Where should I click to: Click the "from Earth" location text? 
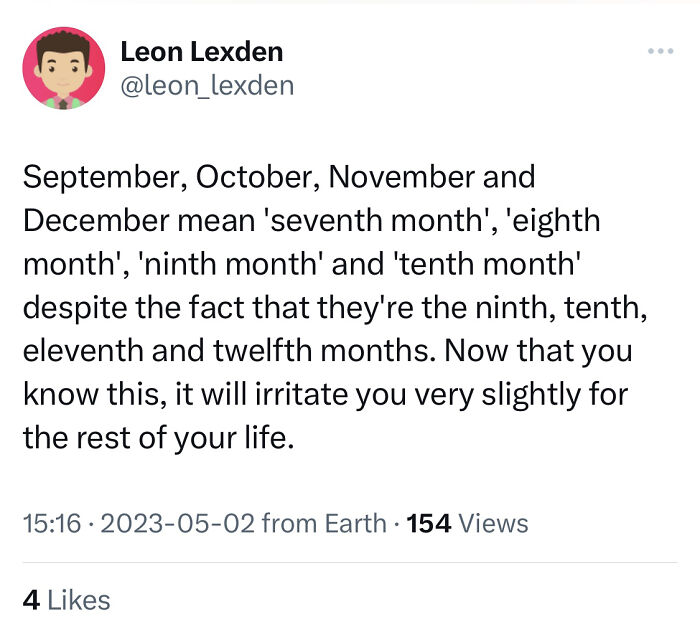[x=323, y=522]
